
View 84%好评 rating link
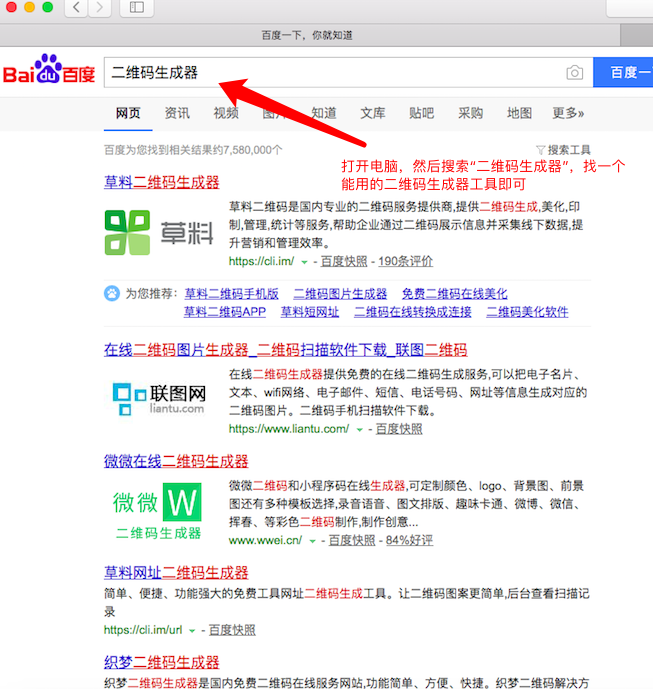point(410,540)
